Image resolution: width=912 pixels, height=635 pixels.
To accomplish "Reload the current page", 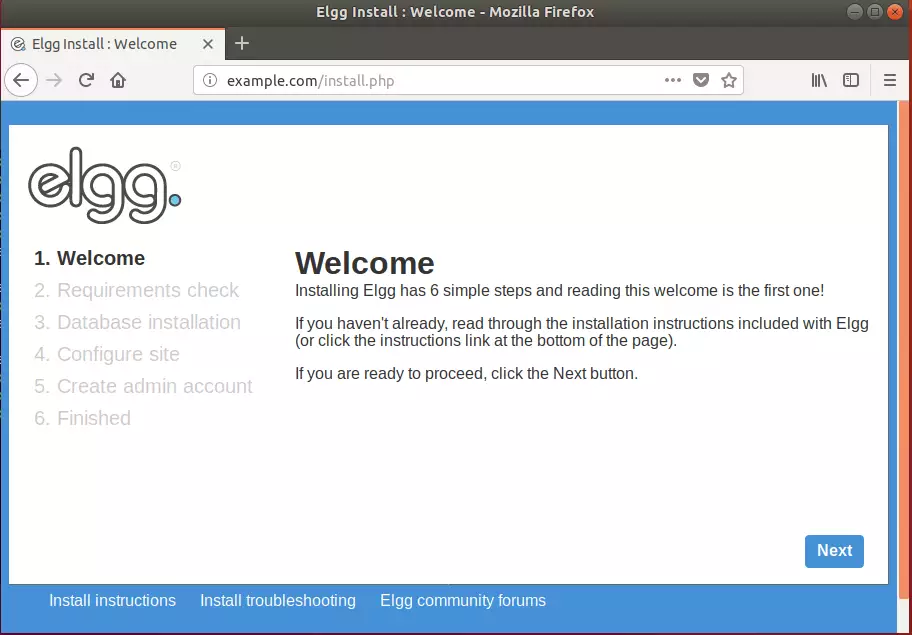I will (x=86, y=80).
